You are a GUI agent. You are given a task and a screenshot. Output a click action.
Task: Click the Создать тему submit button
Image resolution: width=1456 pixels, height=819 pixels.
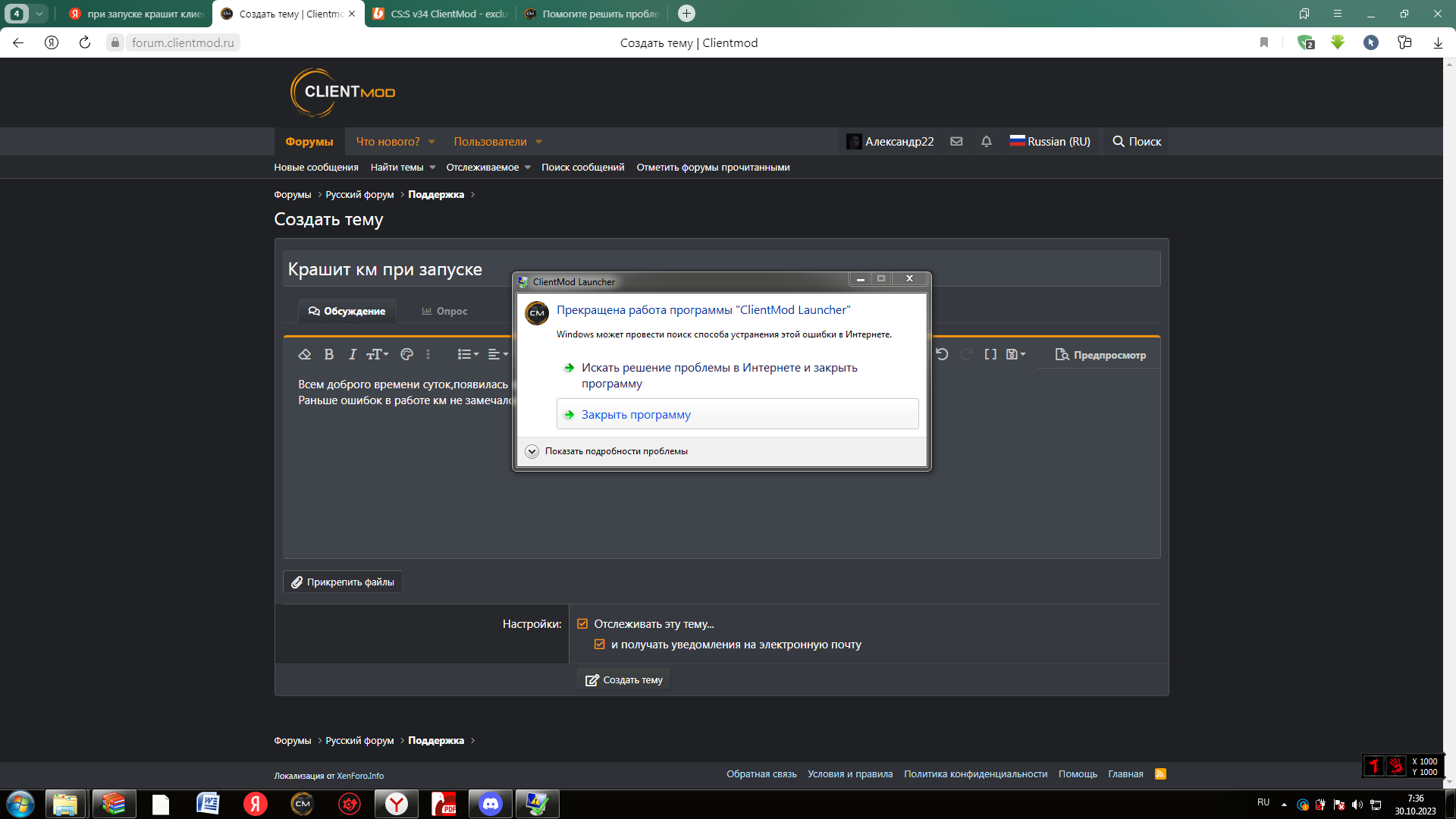[x=623, y=679]
